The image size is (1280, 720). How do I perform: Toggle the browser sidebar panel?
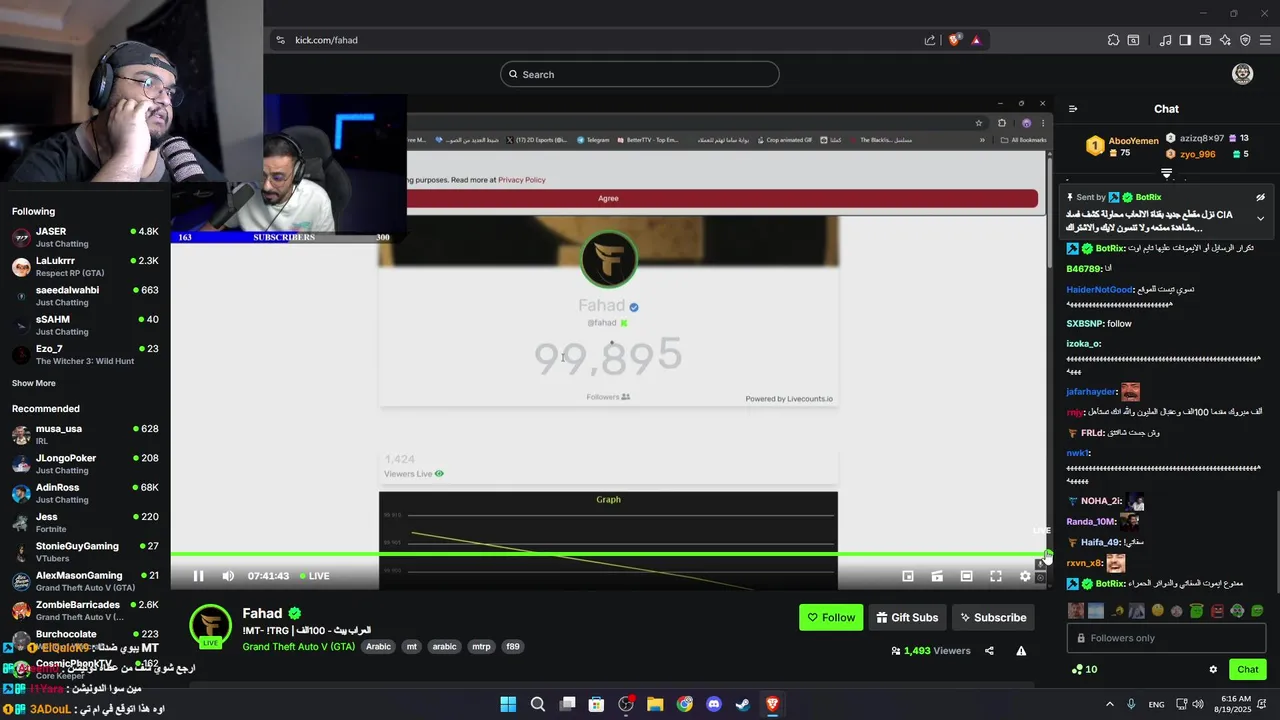[x=1185, y=40]
